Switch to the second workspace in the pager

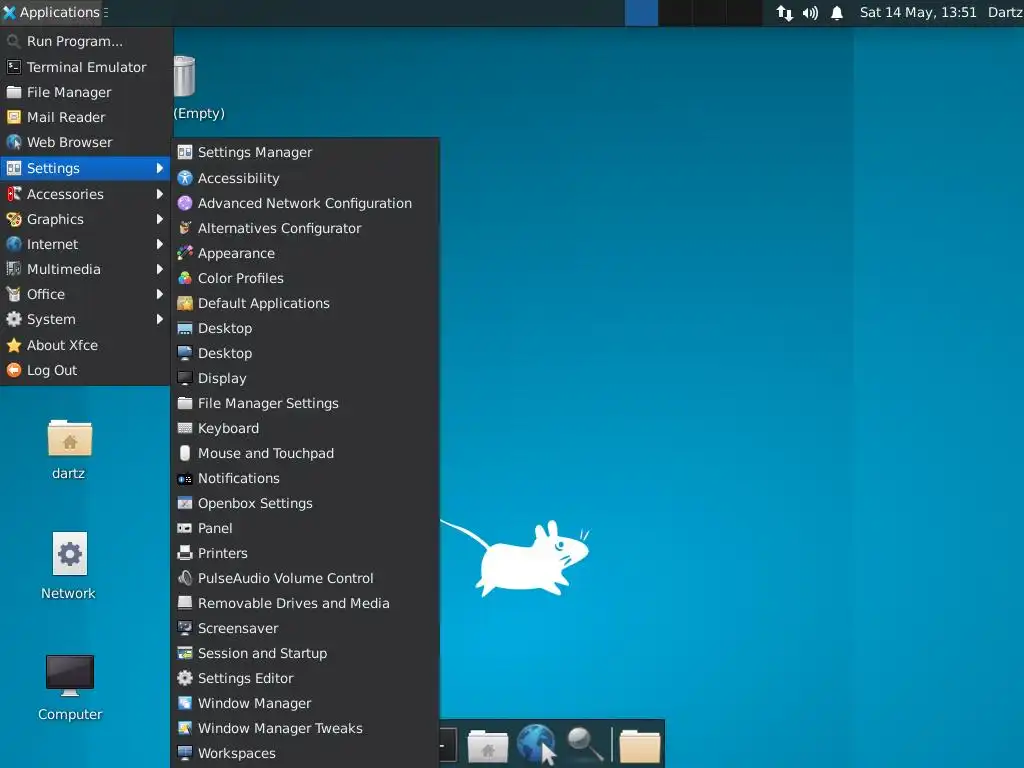point(675,13)
